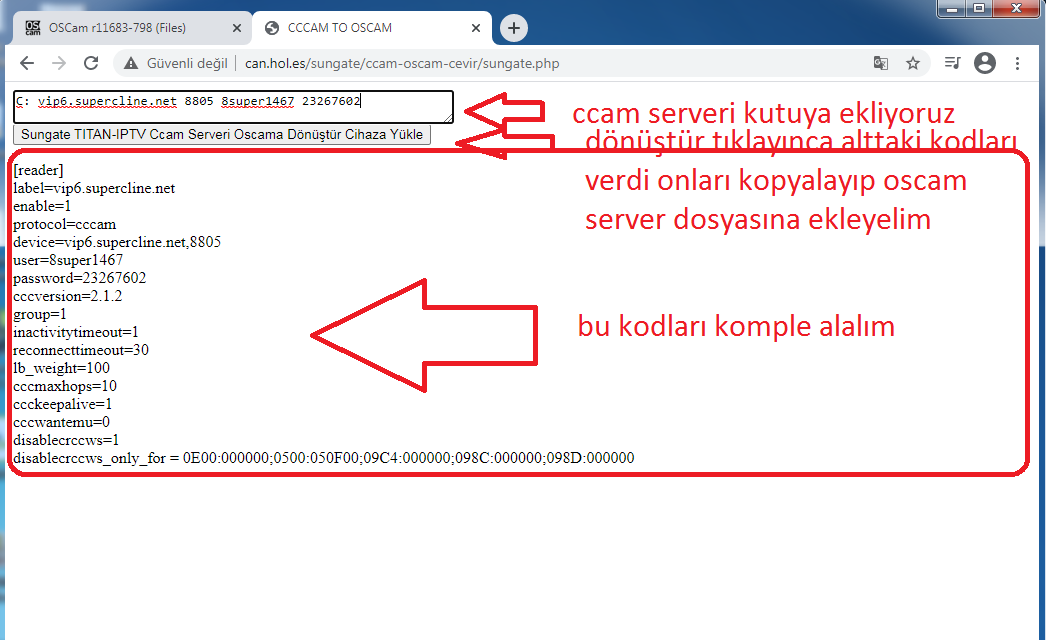Click the forward navigation arrow
The width and height of the screenshot is (1046, 640).
(59, 63)
